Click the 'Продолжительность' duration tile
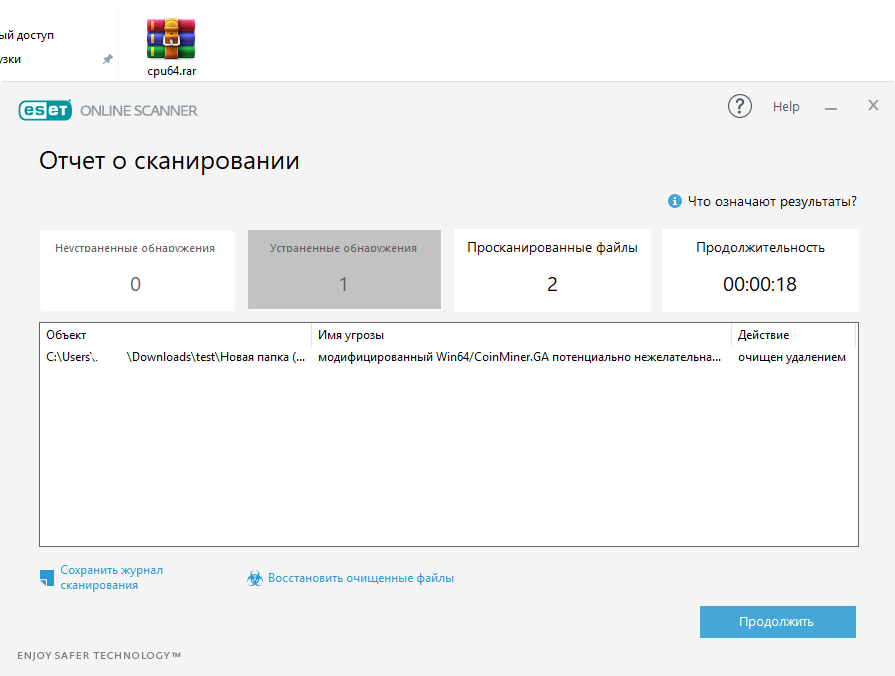Viewport: 895px width, 676px height. (x=760, y=270)
